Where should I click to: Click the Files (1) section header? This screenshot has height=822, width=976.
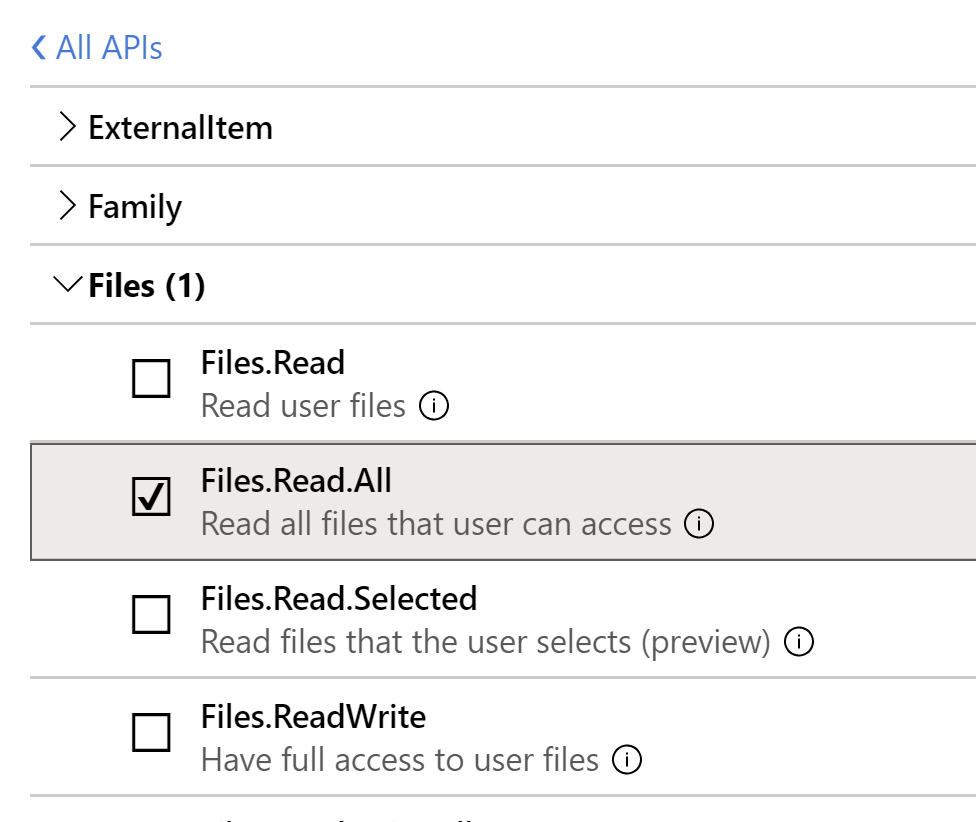click(x=148, y=286)
